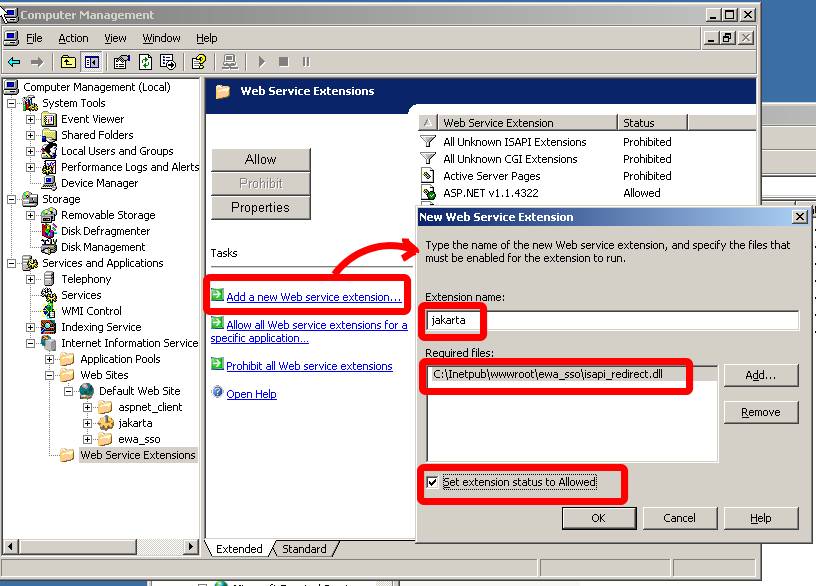Image resolution: width=816 pixels, height=586 pixels.
Task: Collapse the Default Web Site node
Action: (x=68, y=391)
